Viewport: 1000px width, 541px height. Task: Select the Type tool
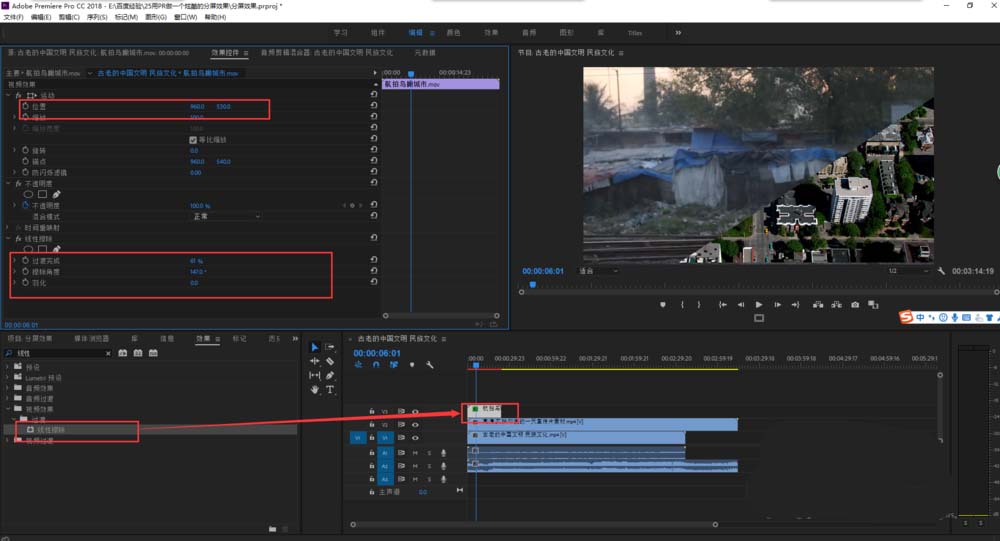[330, 389]
